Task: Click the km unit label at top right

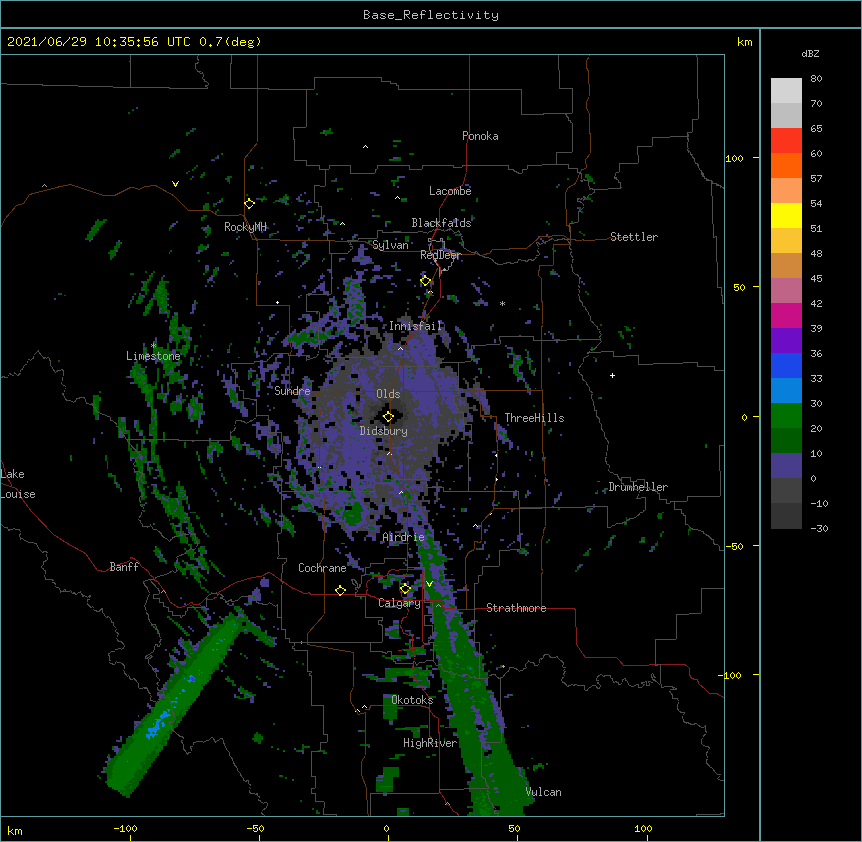Action: click(744, 42)
